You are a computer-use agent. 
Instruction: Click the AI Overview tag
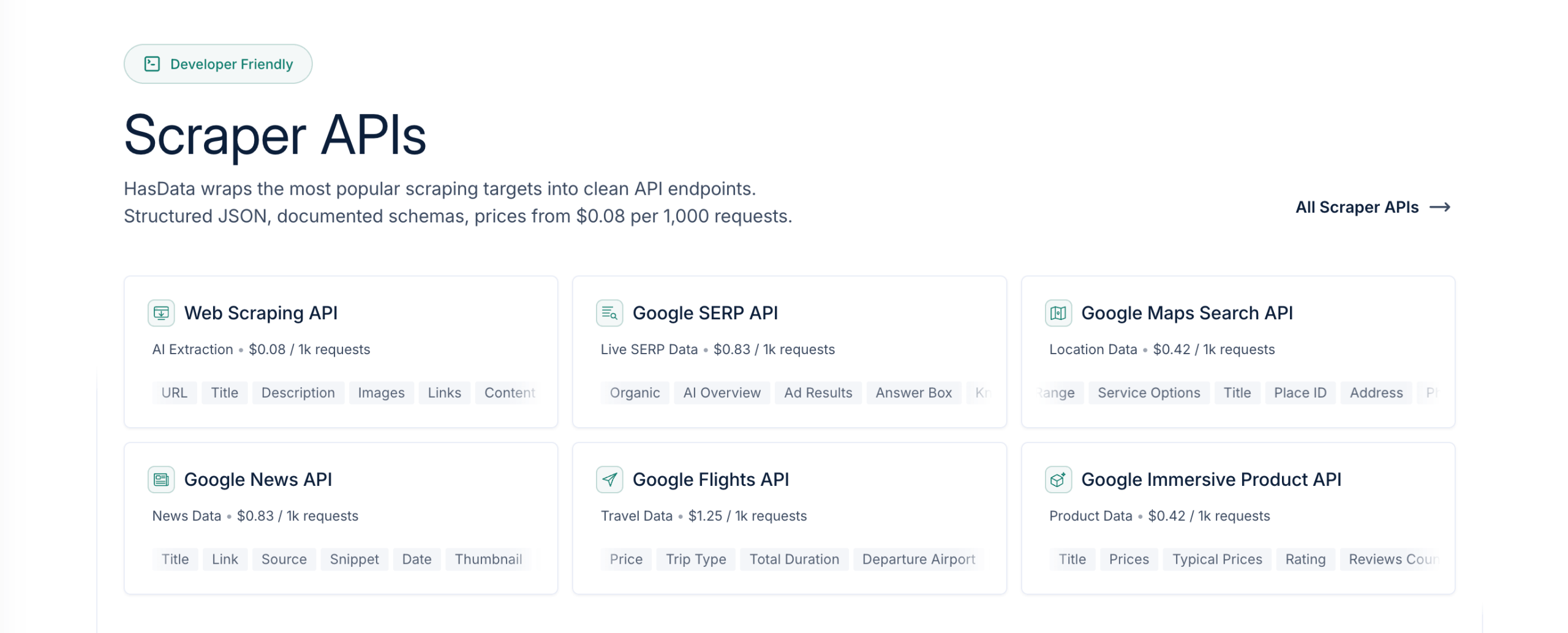click(x=722, y=393)
